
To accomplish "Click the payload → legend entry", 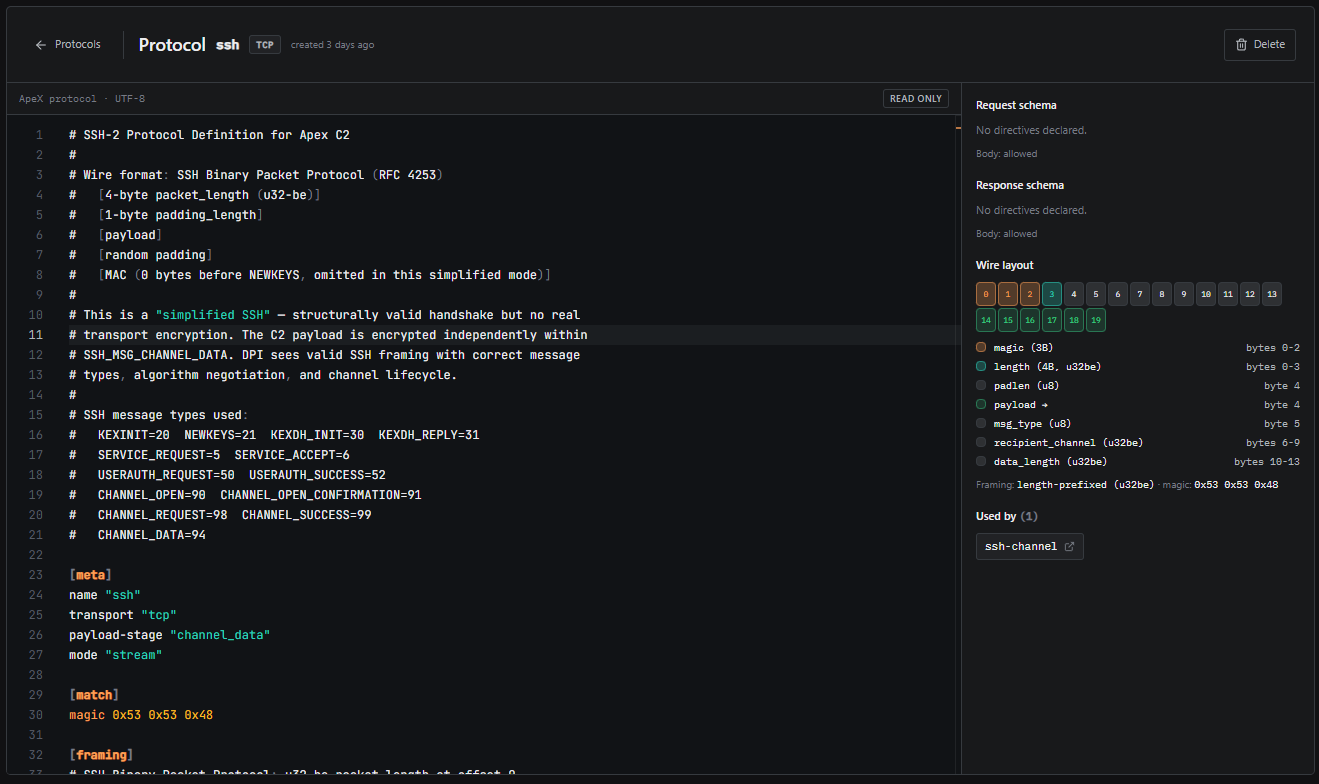I will pyautogui.click(x=1138, y=404).
